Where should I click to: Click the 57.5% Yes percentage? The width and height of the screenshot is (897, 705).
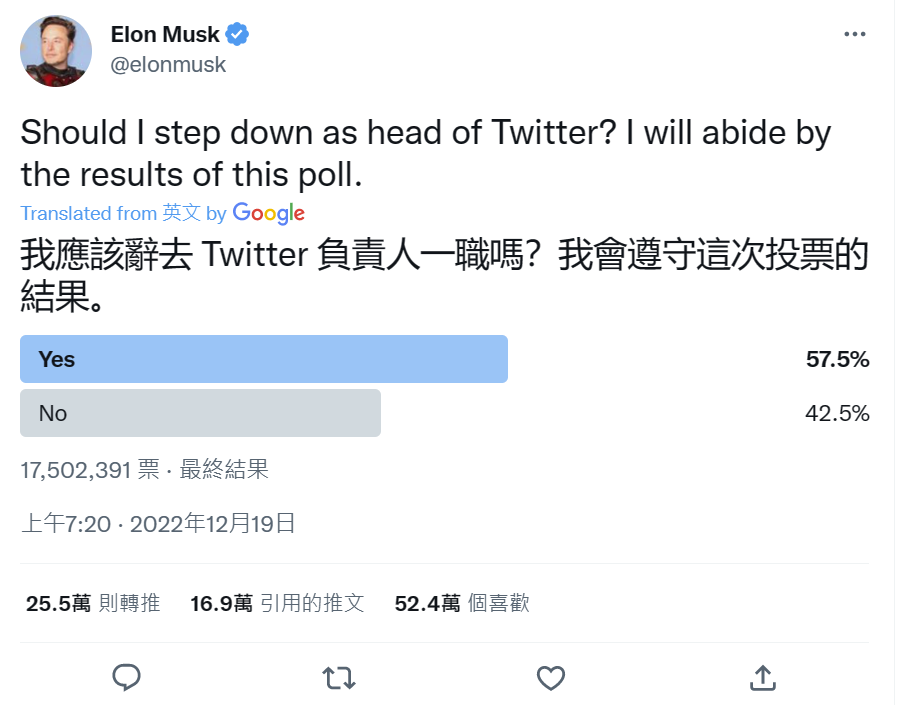[837, 360]
